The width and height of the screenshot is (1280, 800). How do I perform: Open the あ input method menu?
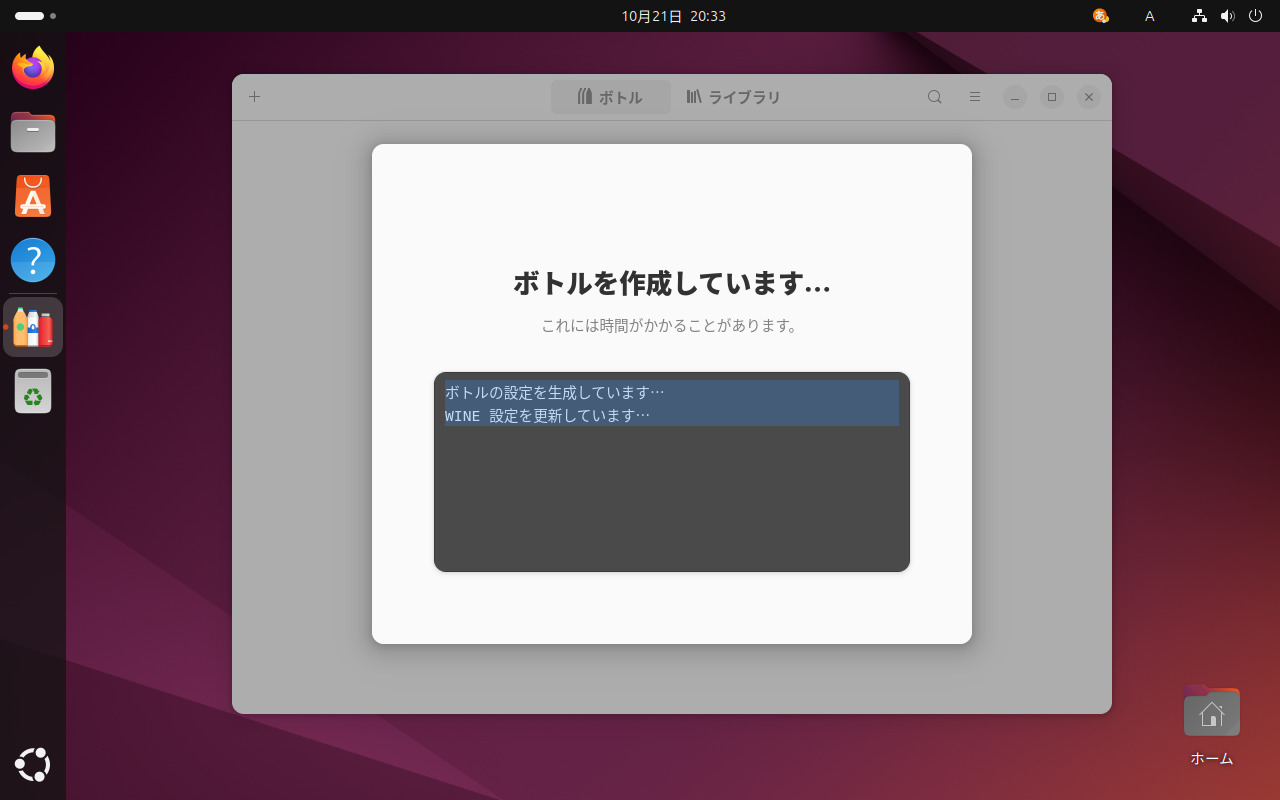1100,16
